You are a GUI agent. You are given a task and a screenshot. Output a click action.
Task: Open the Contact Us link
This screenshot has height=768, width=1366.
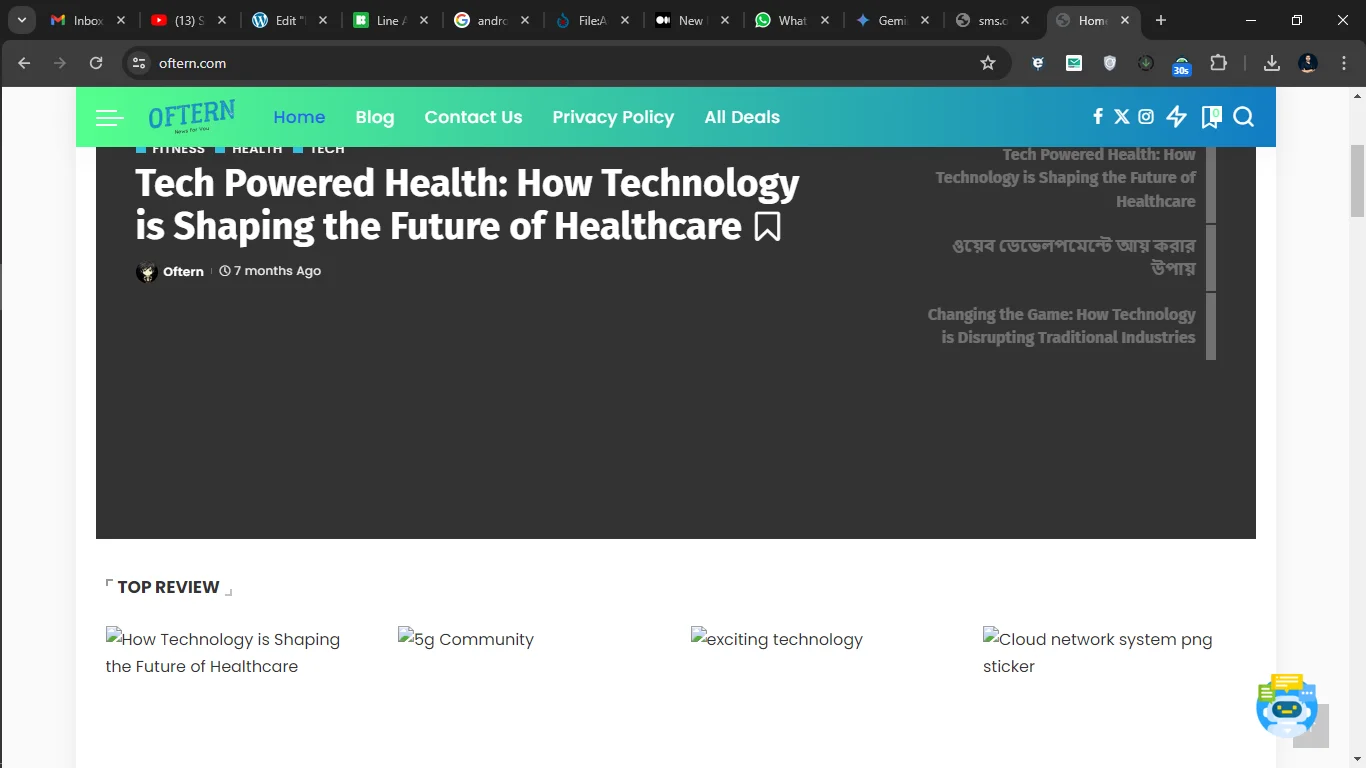(473, 117)
